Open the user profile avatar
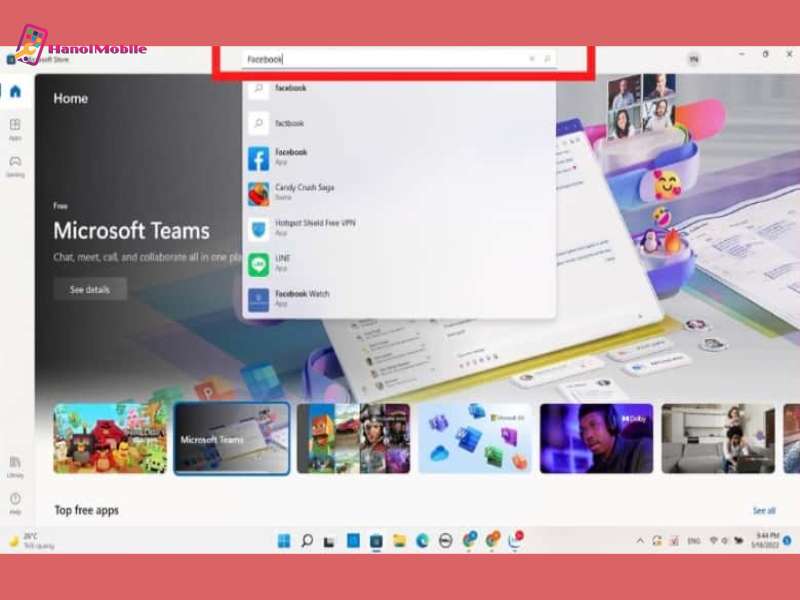Screen dimensions: 800x600 click(x=693, y=59)
